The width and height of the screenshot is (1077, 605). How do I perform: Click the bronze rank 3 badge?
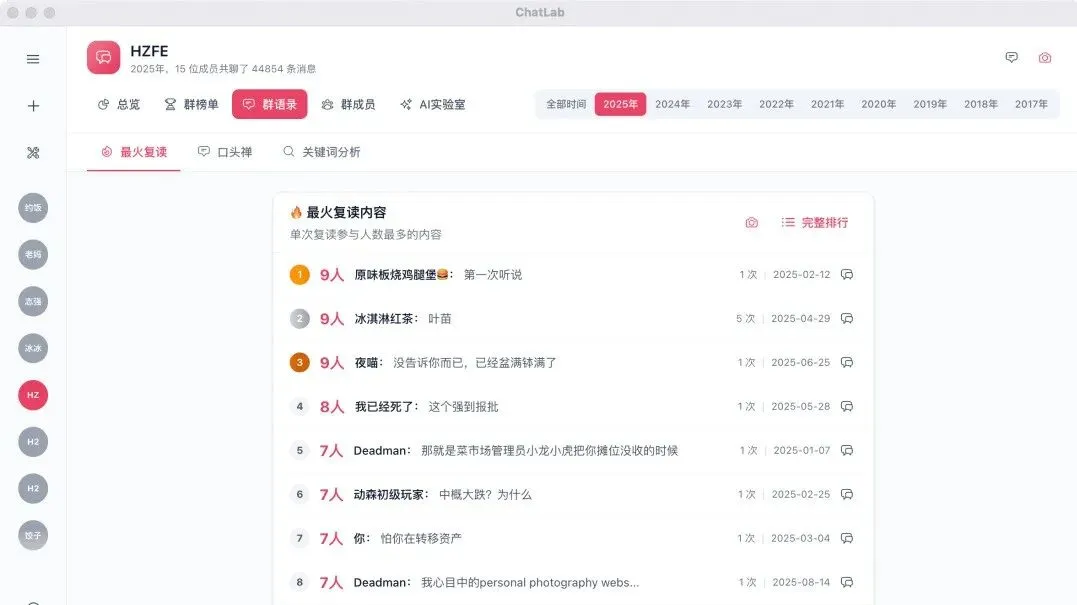point(299,363)
